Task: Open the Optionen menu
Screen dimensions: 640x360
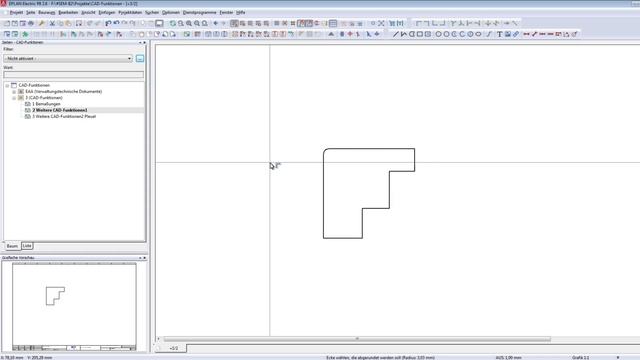Action: (x=171, y=13)
